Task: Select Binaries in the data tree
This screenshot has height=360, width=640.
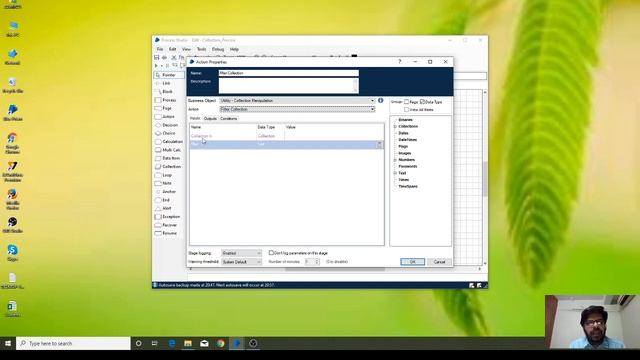Action: pos(405,120)
